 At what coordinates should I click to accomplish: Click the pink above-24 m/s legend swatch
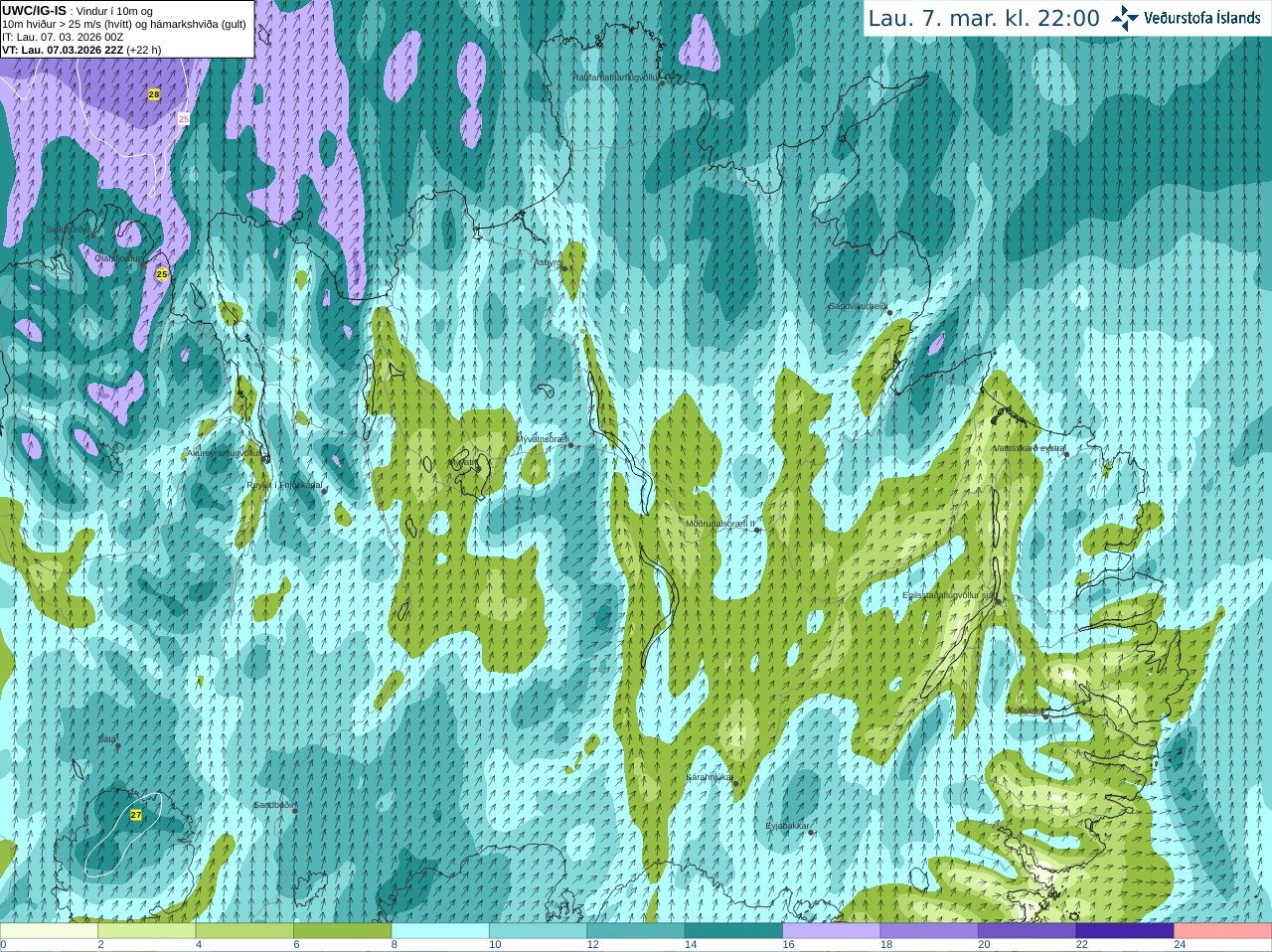pos(1223,931)
